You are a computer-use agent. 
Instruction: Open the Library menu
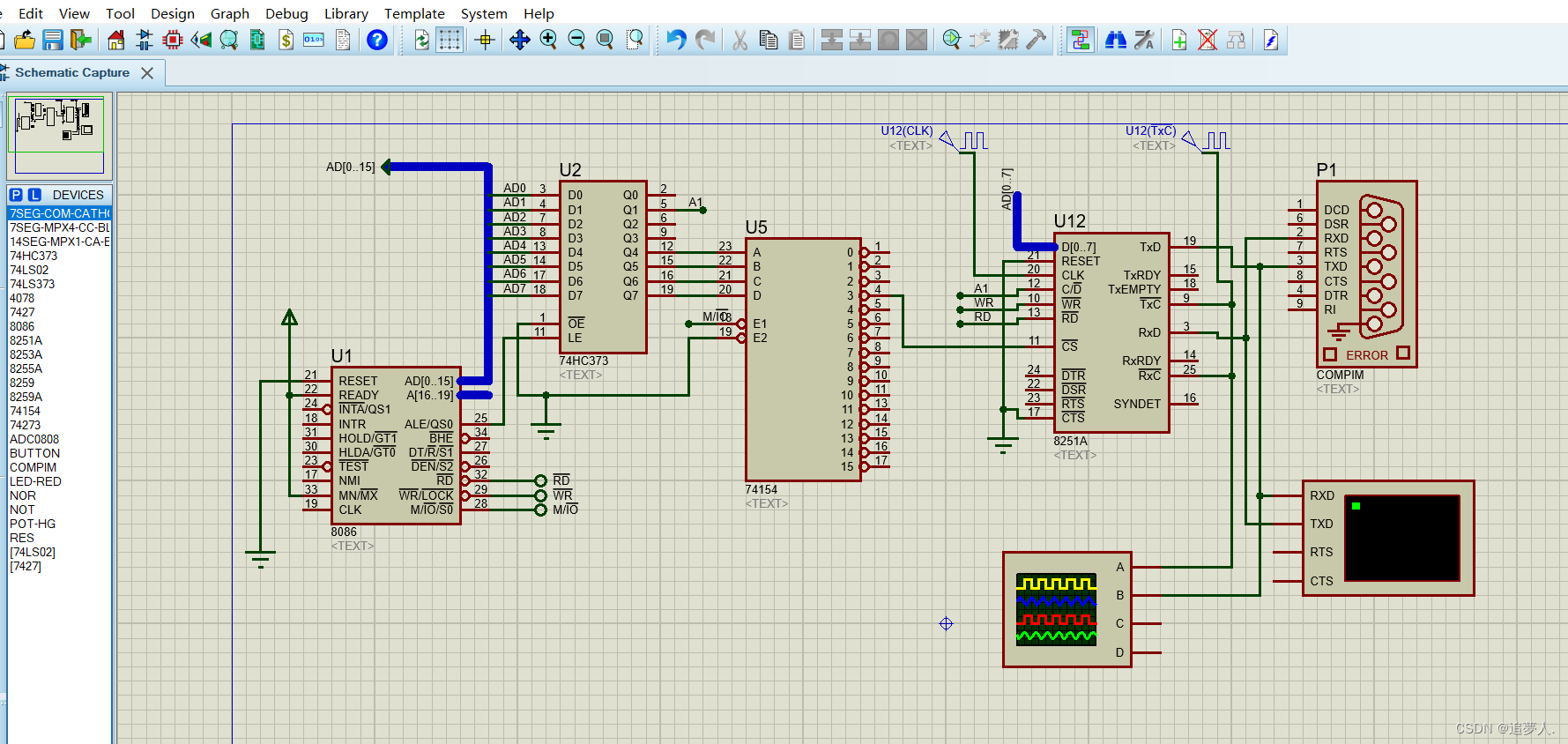click(x=346, y=13)
